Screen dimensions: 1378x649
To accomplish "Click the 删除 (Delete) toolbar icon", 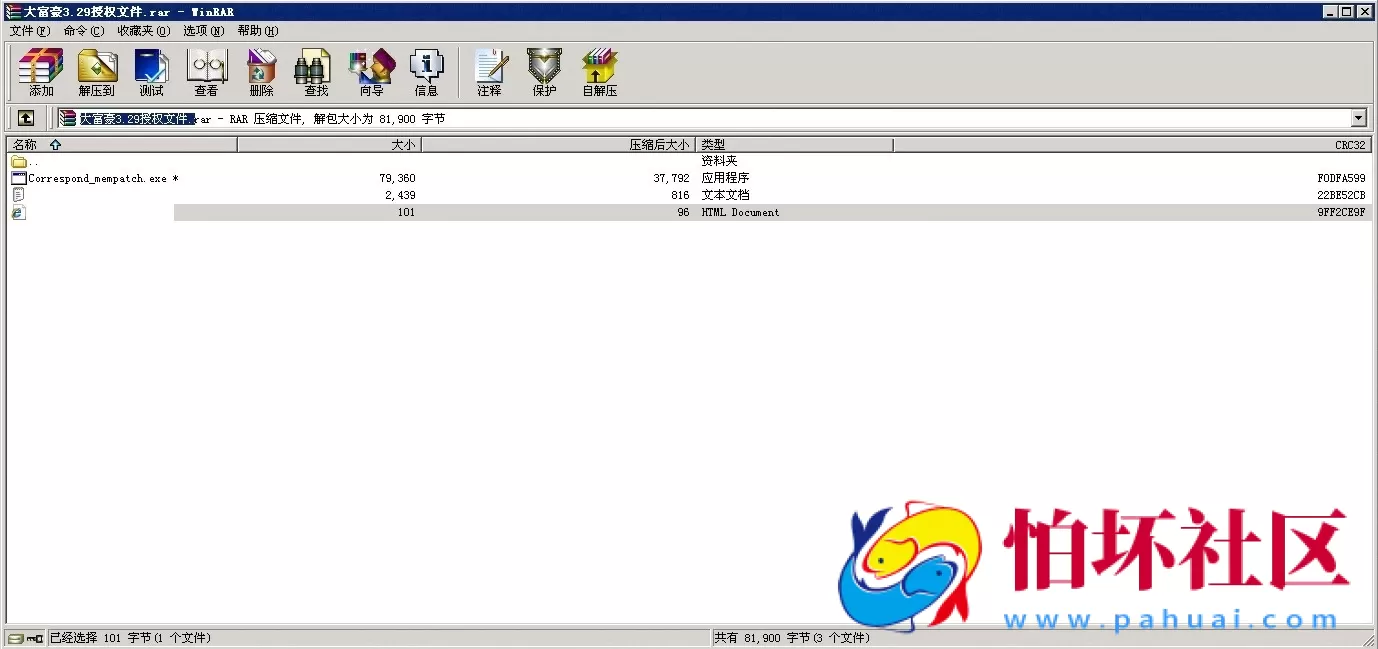I will click(x=261, y=72).
